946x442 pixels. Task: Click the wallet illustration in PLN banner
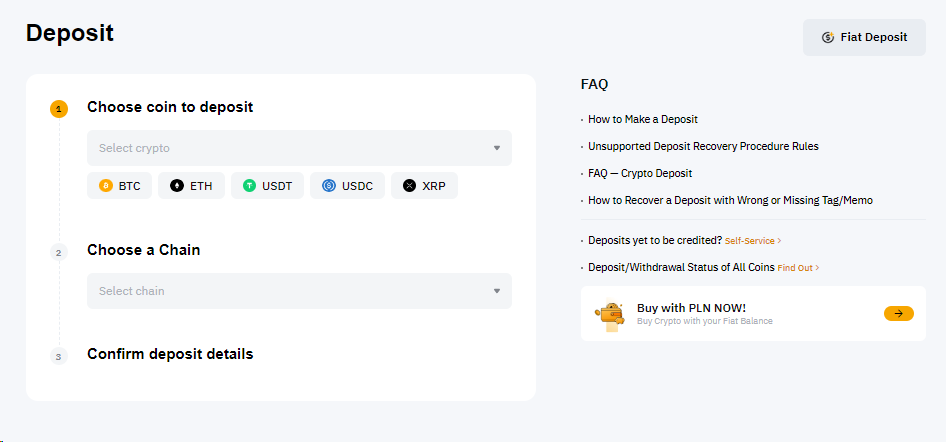[x=609, y=314]
